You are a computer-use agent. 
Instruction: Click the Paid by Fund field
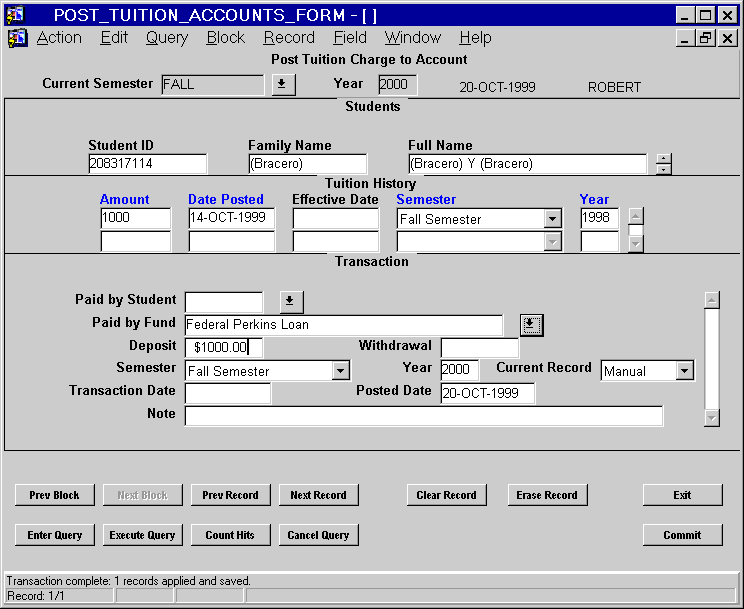[344, 325]
